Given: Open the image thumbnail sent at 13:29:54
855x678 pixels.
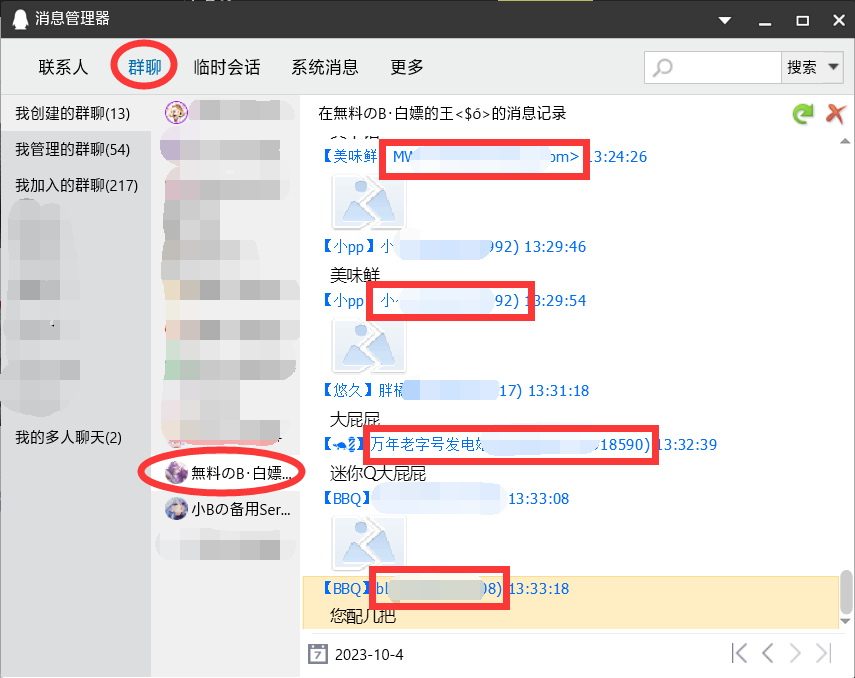Looking at the screenshot, I should [x=369, y=345].
